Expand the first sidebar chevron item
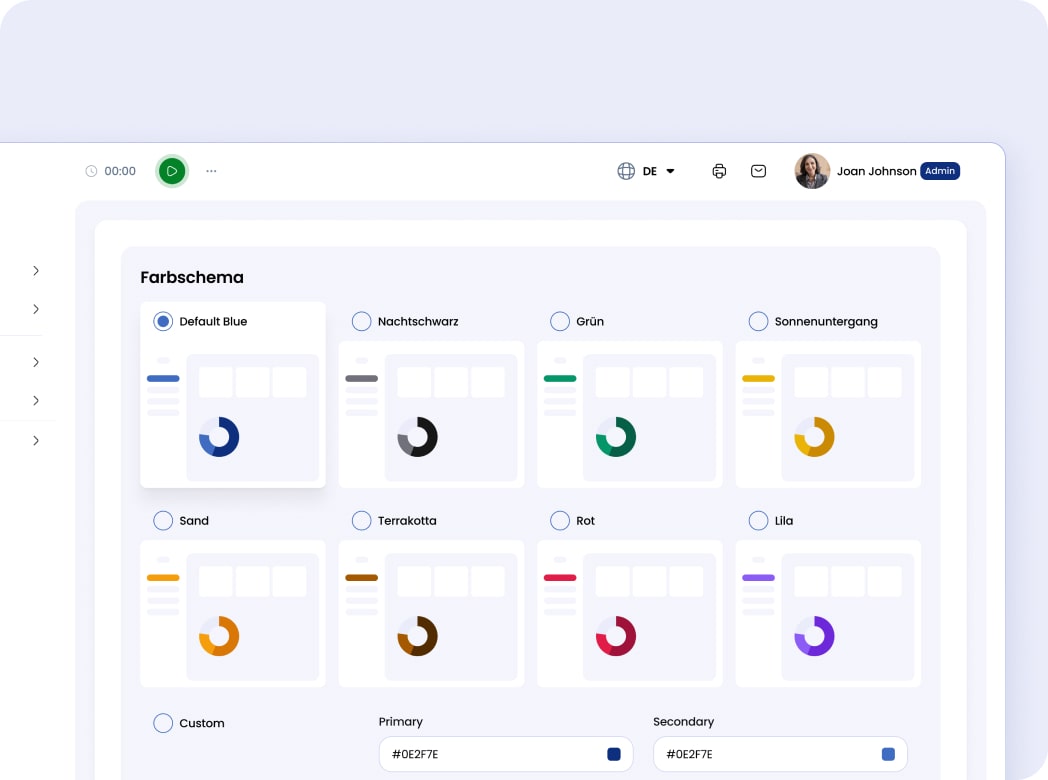Viewport: 1048px width, 780px height. [x=36, y=271]
